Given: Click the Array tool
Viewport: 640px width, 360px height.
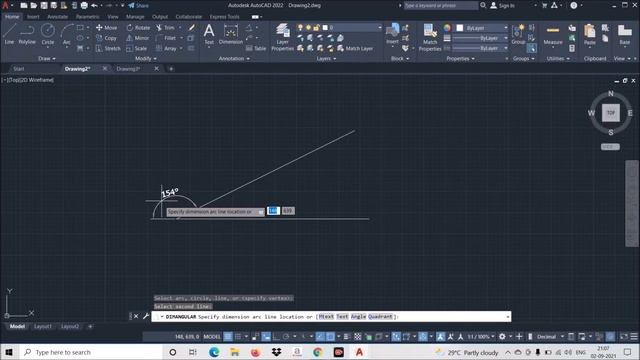Looking at the screenshot, I should pos(166,48).
